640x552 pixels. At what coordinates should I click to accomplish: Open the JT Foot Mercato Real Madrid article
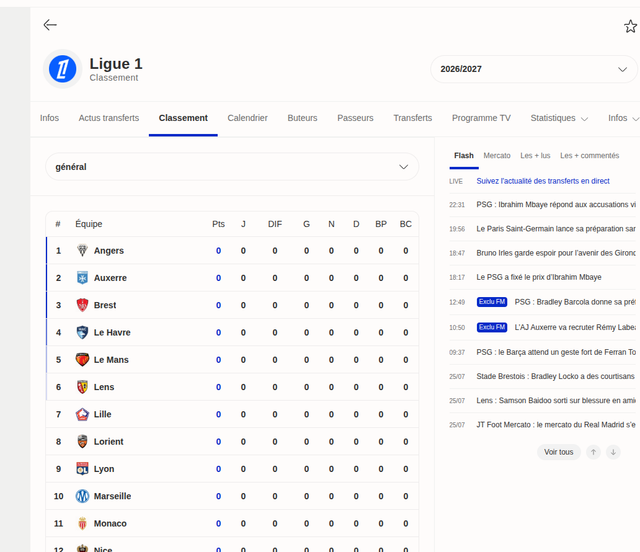tap(556, 425)
